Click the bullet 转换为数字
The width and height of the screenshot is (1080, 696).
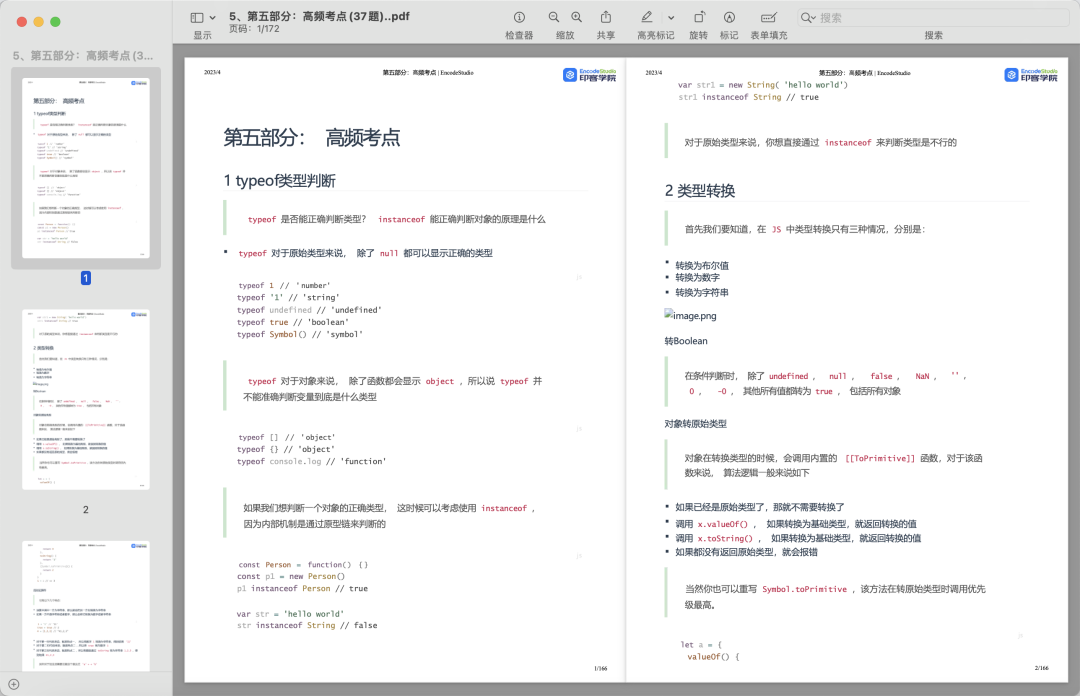(697, 278)
